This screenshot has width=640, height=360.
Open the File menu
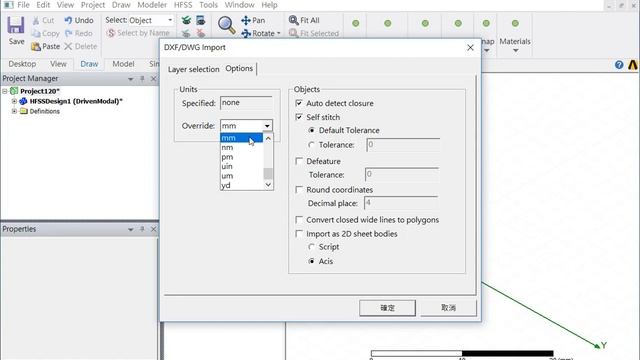[23, 5]
